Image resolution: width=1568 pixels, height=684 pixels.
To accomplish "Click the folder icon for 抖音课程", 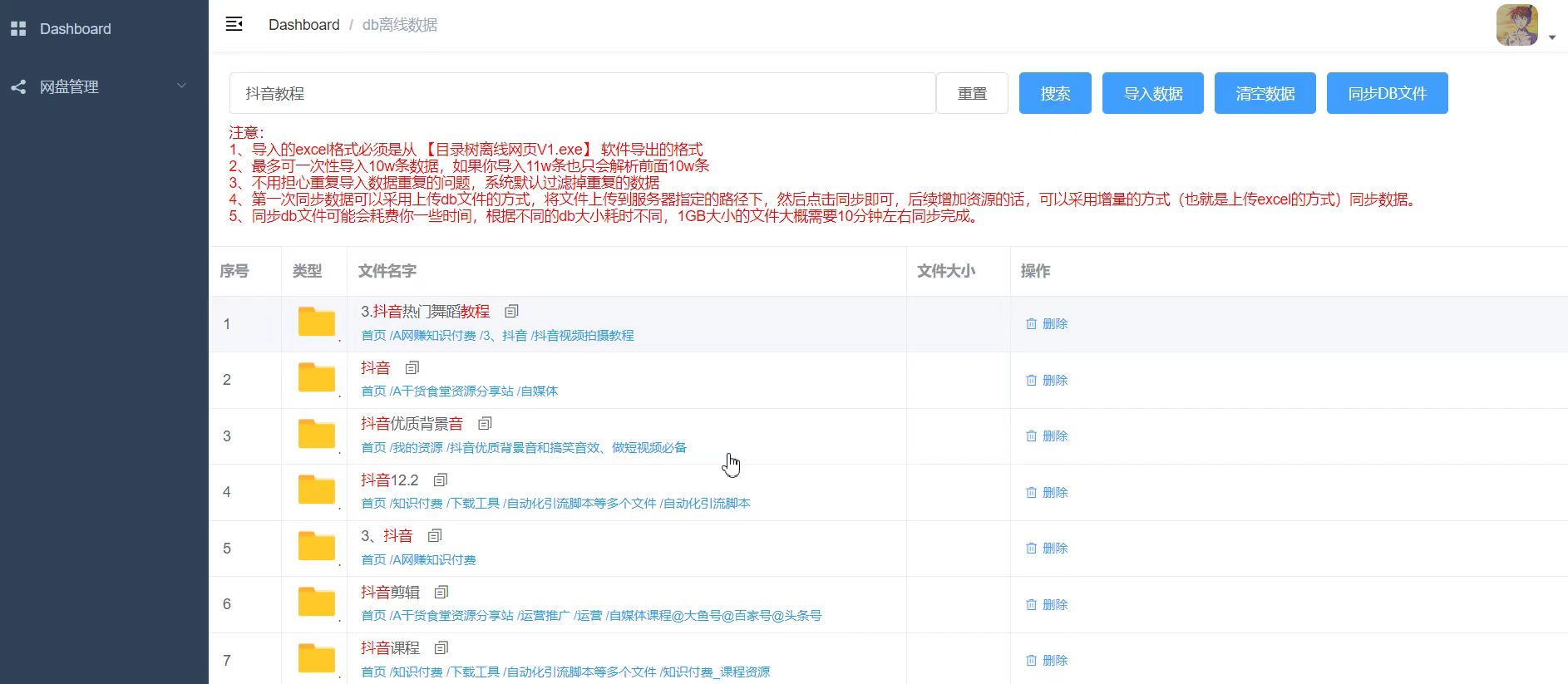I will click(316, 658).
